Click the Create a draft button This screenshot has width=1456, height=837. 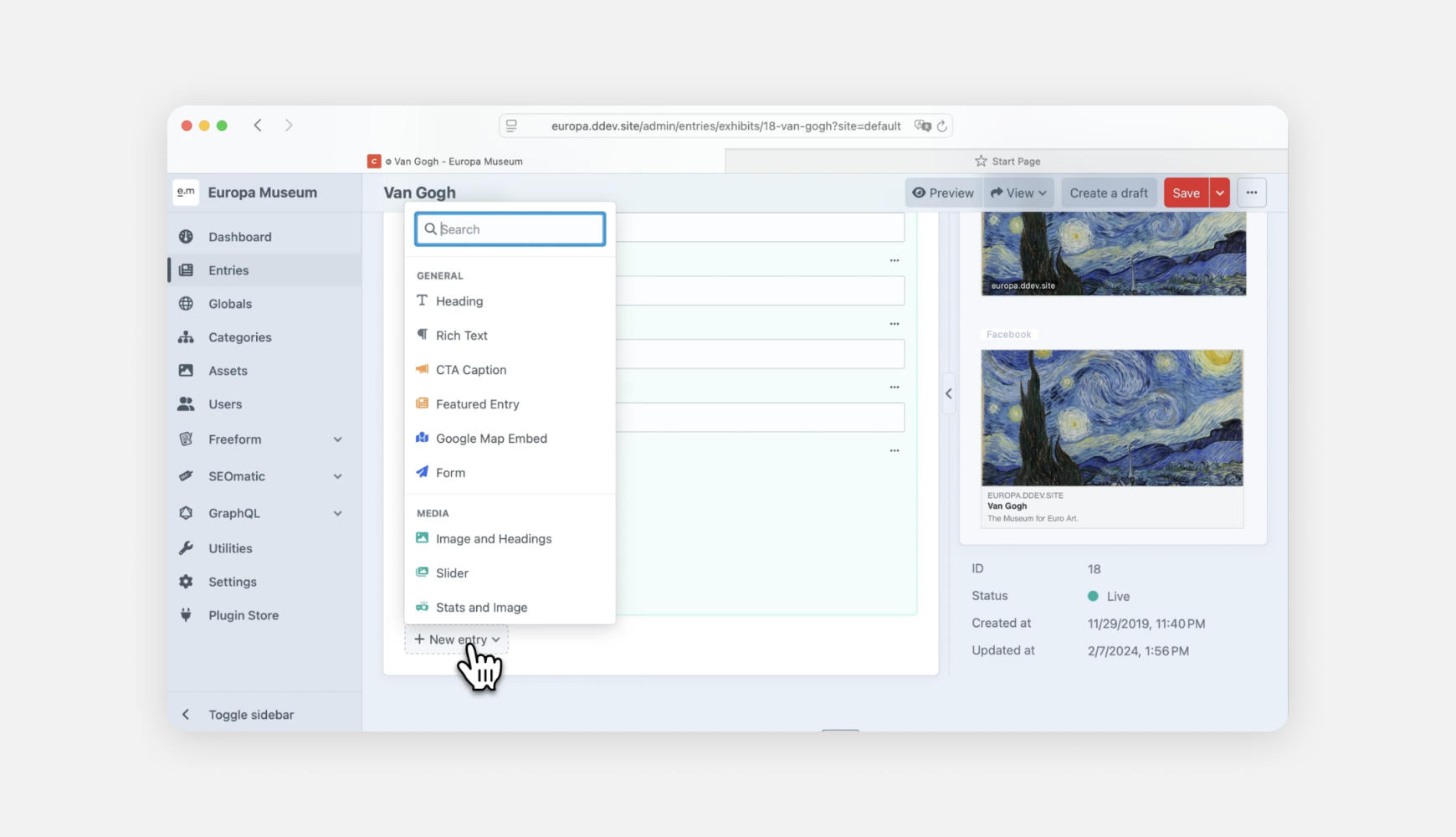[x=1109, y=193]
